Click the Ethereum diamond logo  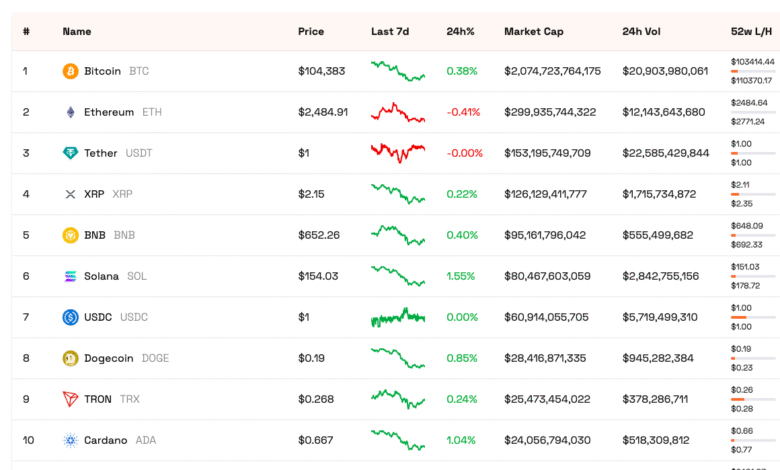point(70,112)
